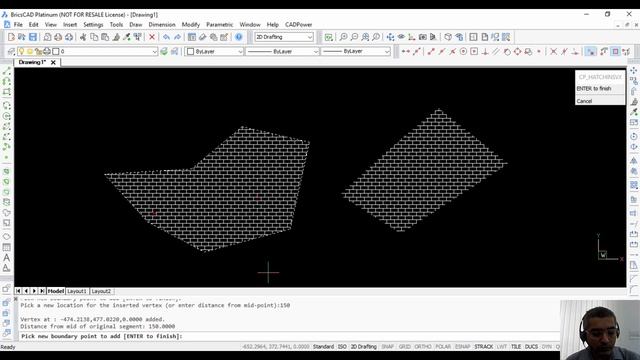Open the File menu
The image size is (640, 360).
(18, 24)
